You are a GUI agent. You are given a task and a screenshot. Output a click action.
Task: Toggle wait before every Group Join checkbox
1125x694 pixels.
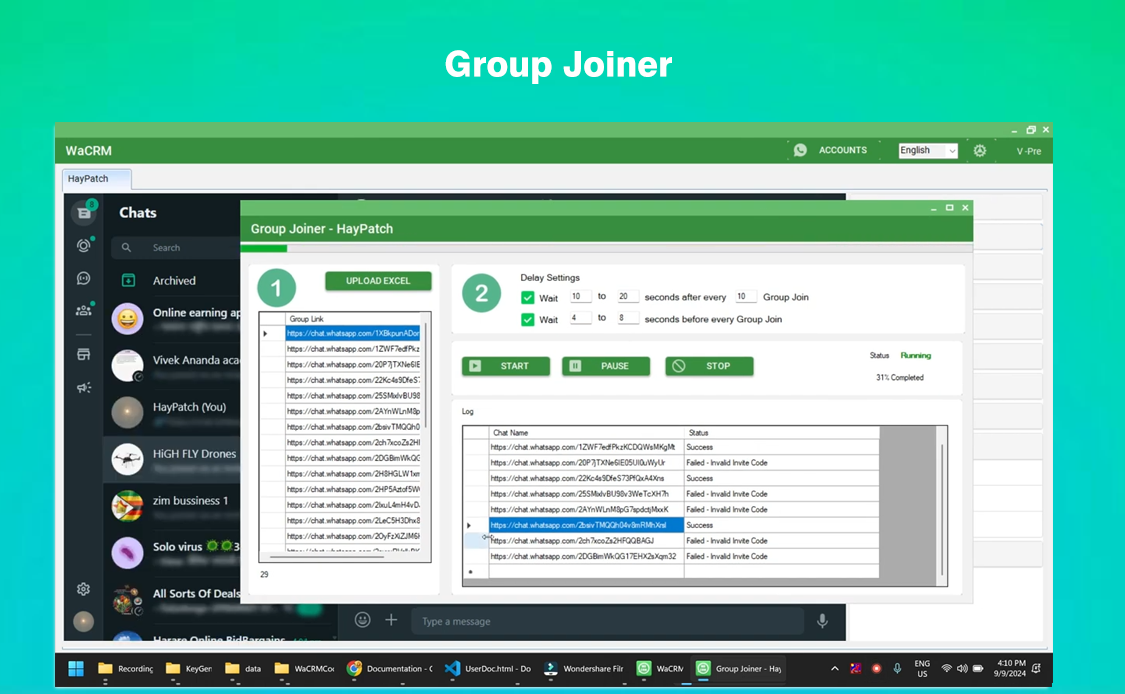(x=528, y=319)
